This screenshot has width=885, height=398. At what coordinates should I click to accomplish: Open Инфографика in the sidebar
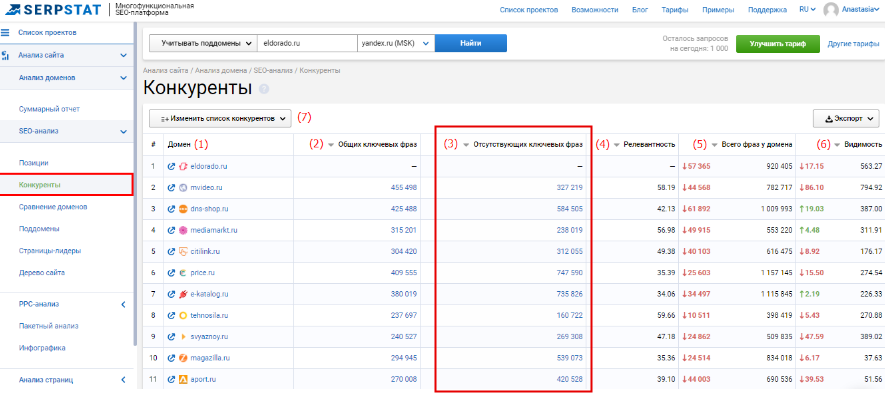[42, 348]
